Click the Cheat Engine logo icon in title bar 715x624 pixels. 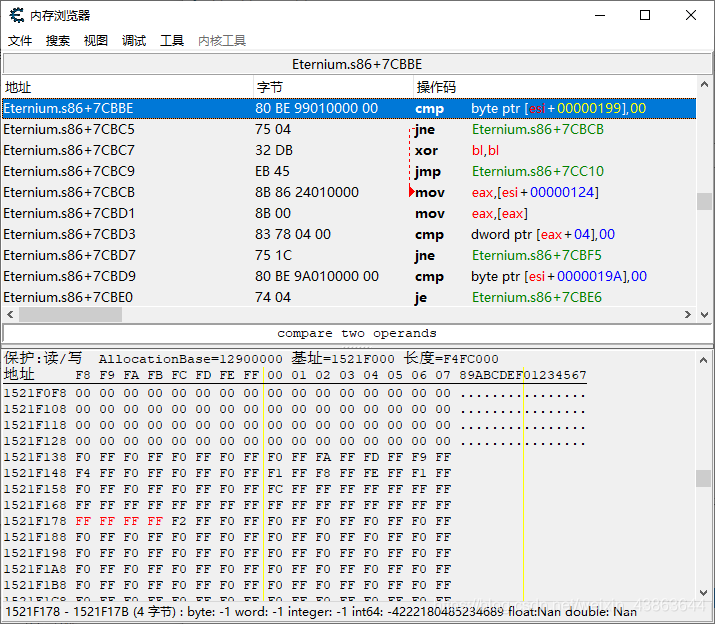tap(17, 16)
